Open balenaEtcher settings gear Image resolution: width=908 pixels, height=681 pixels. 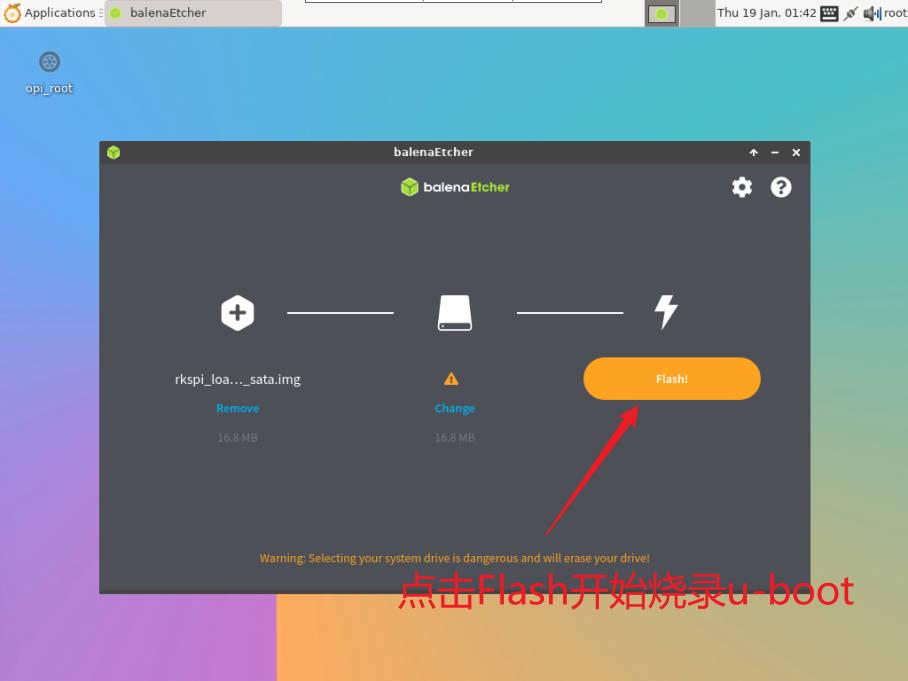742,187
